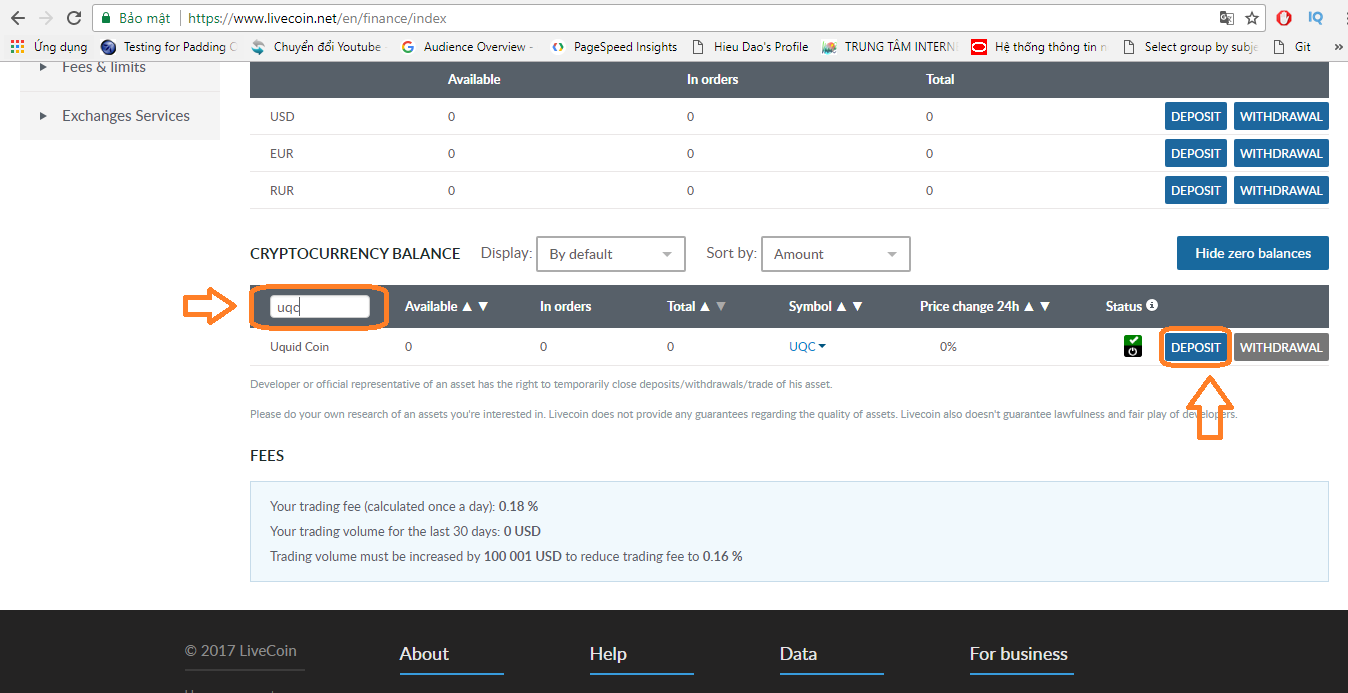Image resolution: width=1348 pixels, height=693 pixels.
Task: Sort Total column descending
Action: (721, 307)
